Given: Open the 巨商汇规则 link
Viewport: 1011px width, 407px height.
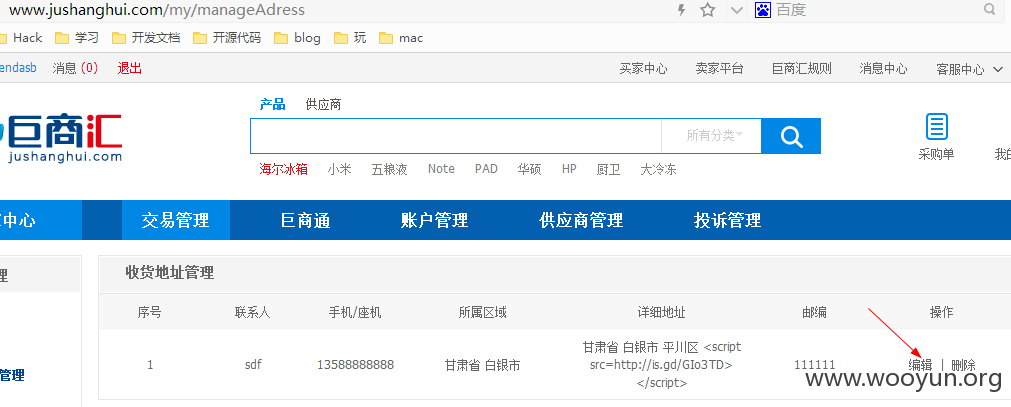Looking at the screenshot, I should pos(801,69).
